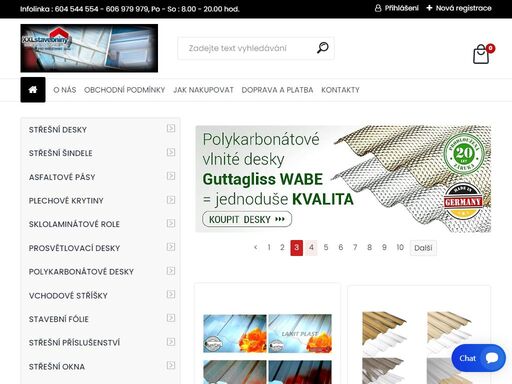512x384 pixels.
Task: Click the home icon button
Action: click(x=33, y=90)
